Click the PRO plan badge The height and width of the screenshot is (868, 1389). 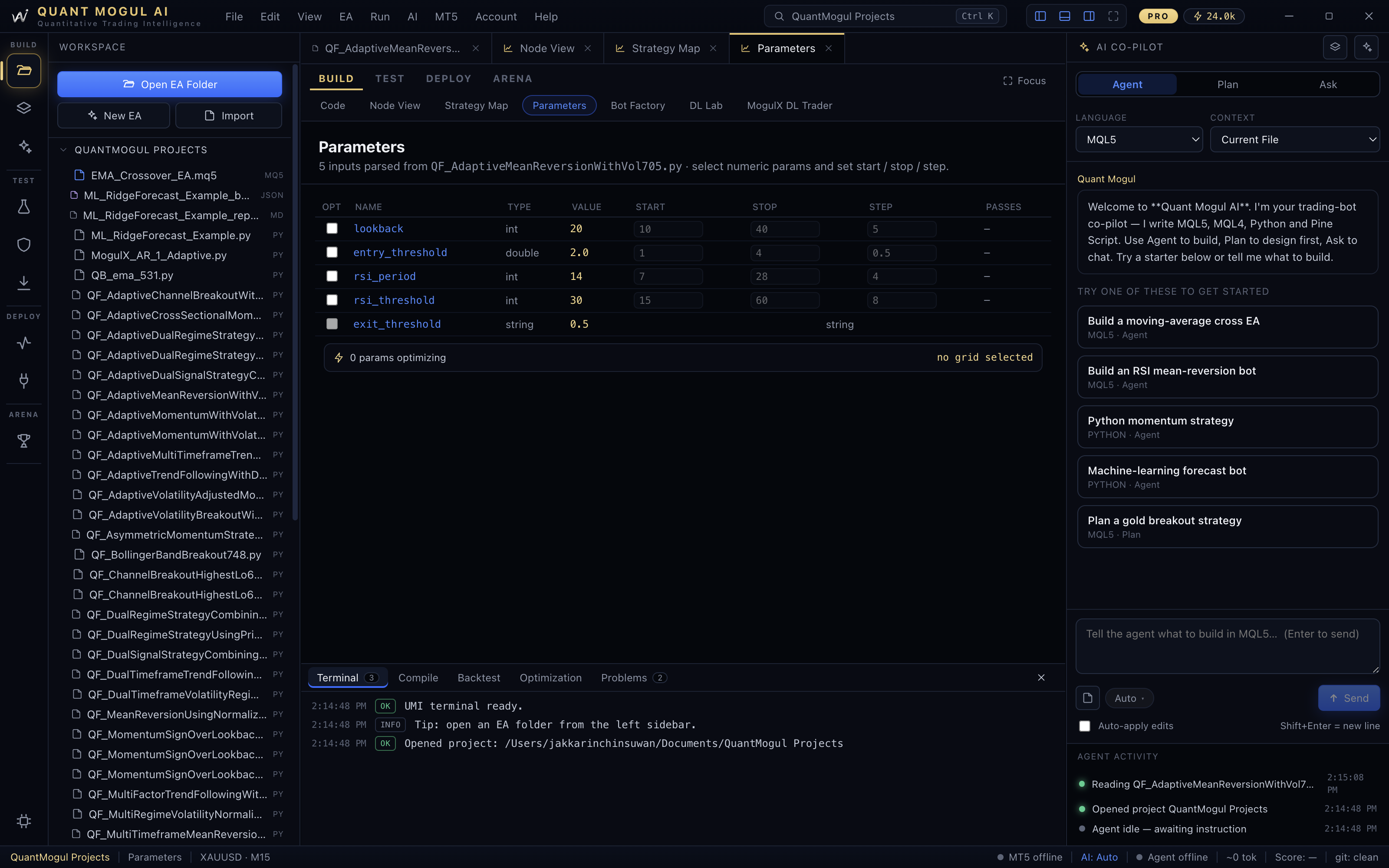pyautogui.click(x=1158, y=16)
